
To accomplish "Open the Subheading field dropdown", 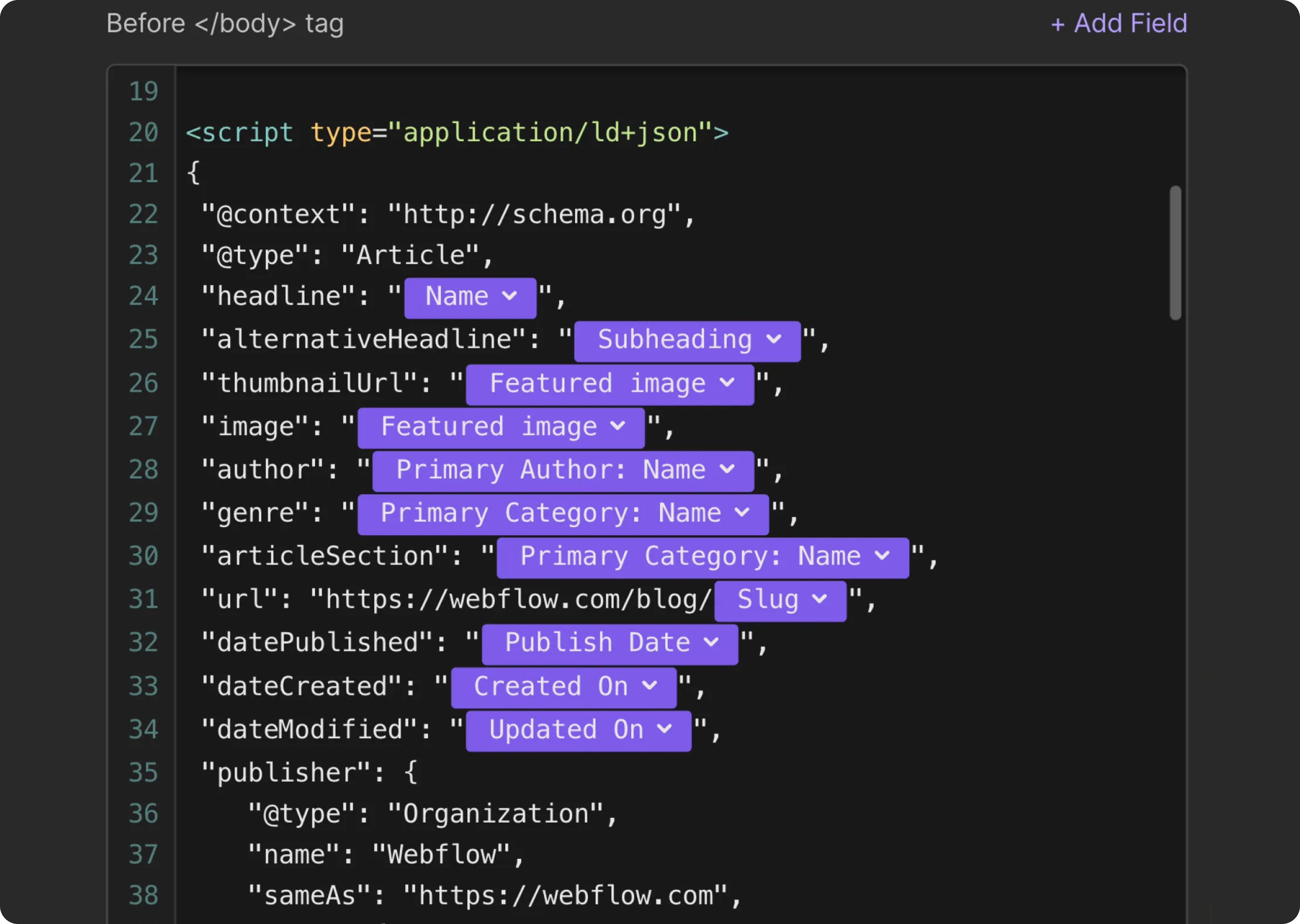I will pyautogui.click(x=687, y=341).
